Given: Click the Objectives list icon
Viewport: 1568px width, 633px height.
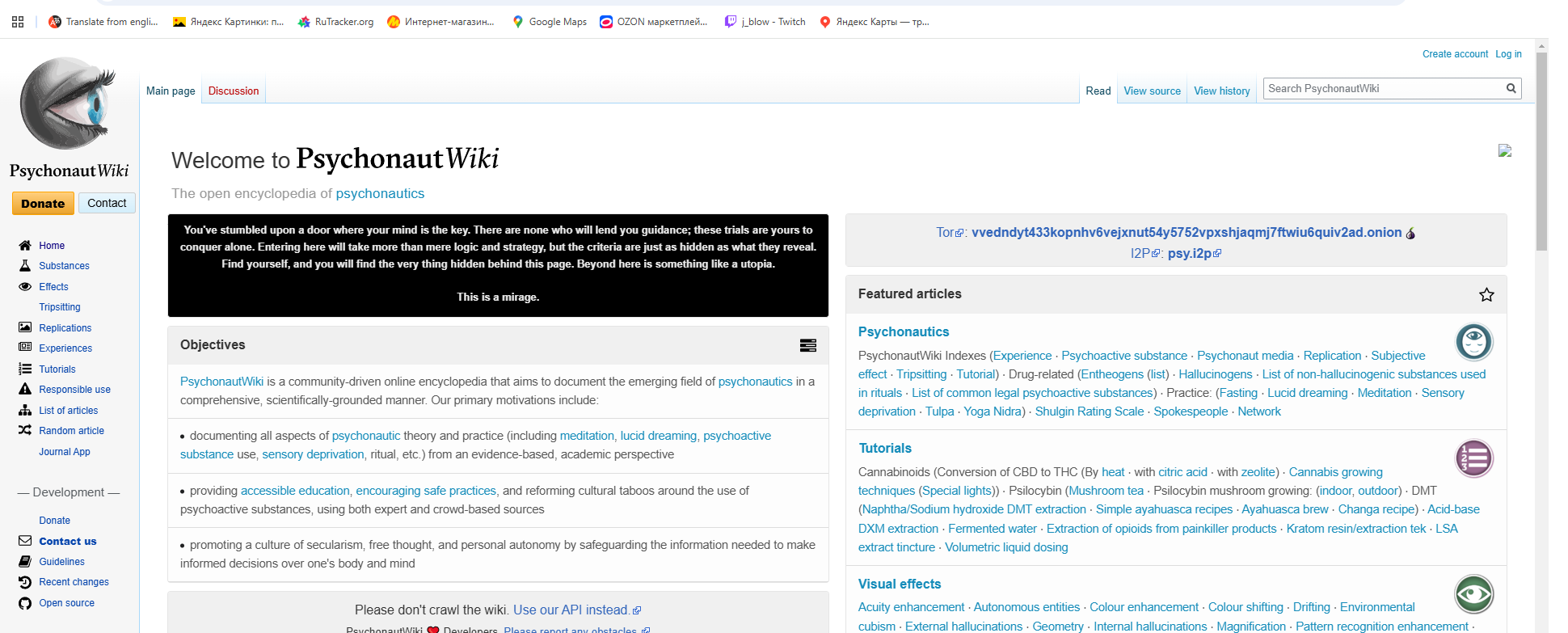Looking at the screenshot, I should 807,345.
